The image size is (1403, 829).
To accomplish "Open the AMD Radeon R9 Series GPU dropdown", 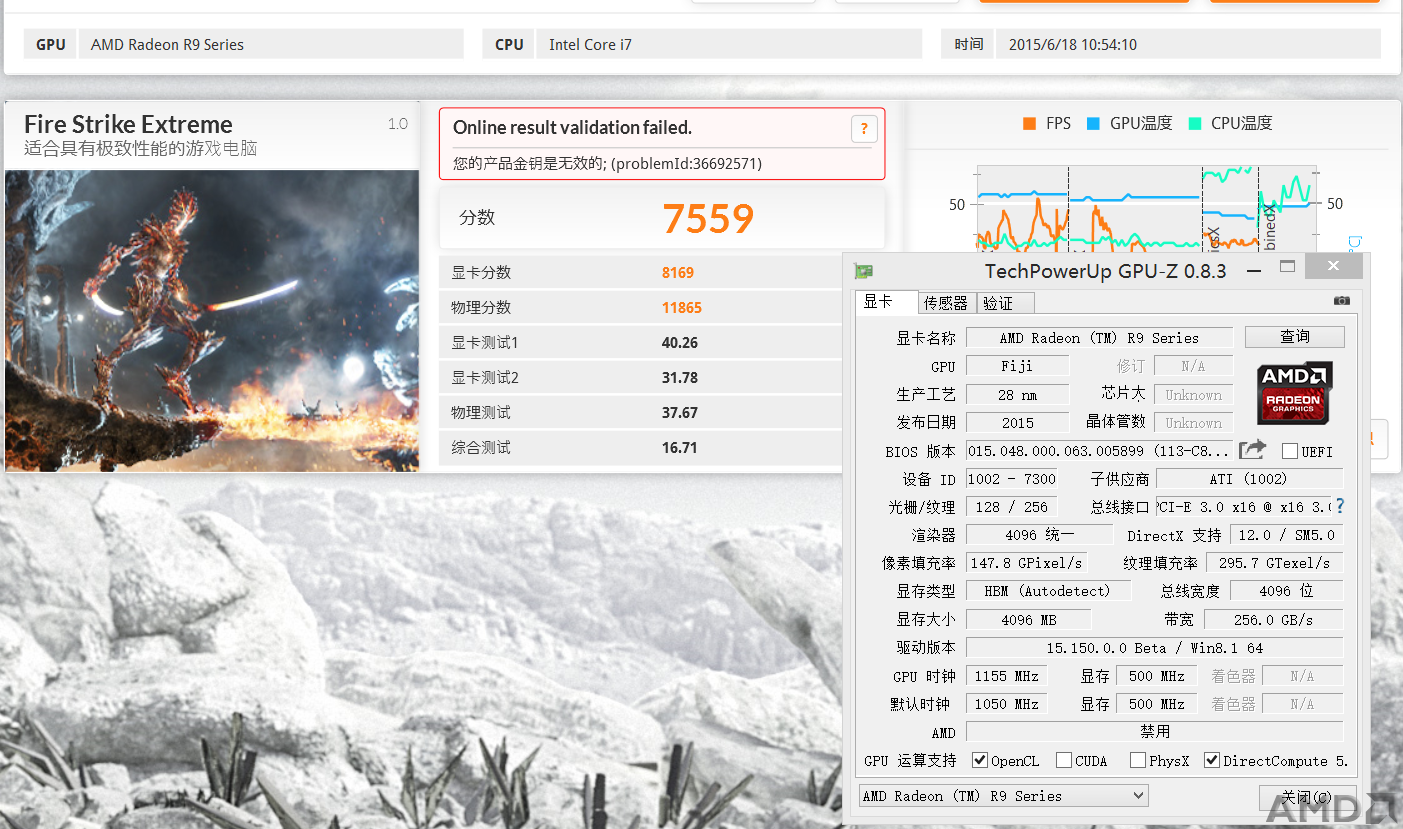I will tap(1003, 796).
